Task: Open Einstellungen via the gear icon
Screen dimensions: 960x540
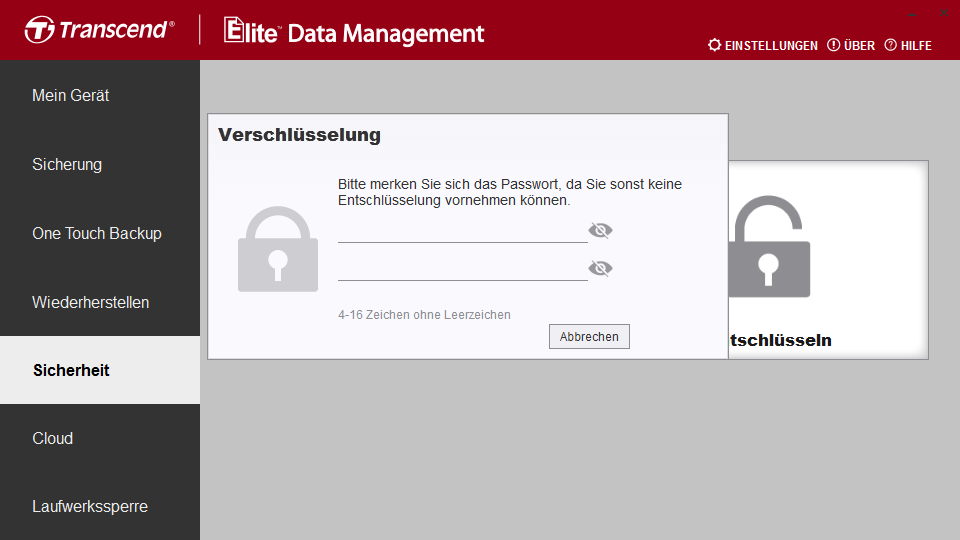Action: tap(714, 45)
